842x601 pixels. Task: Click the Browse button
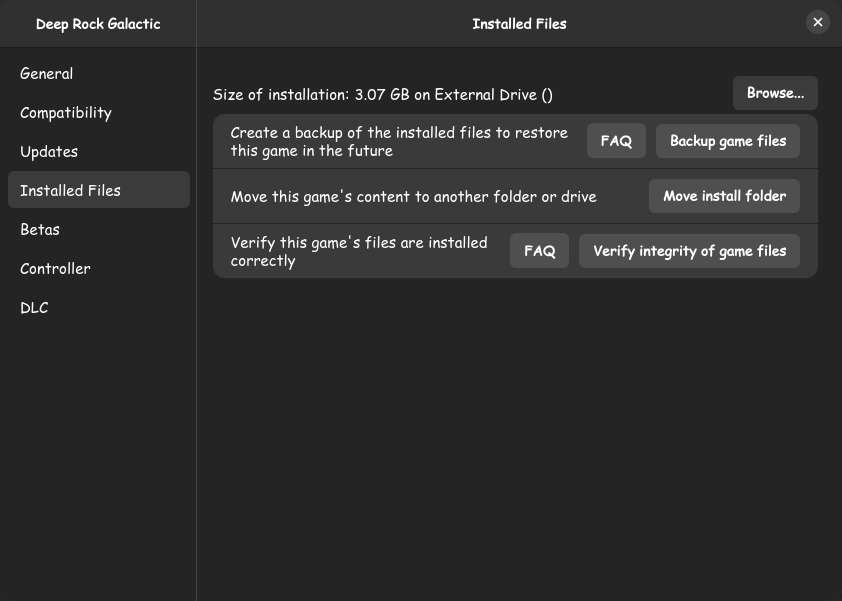pyautogui.click(x=775, y=93)
